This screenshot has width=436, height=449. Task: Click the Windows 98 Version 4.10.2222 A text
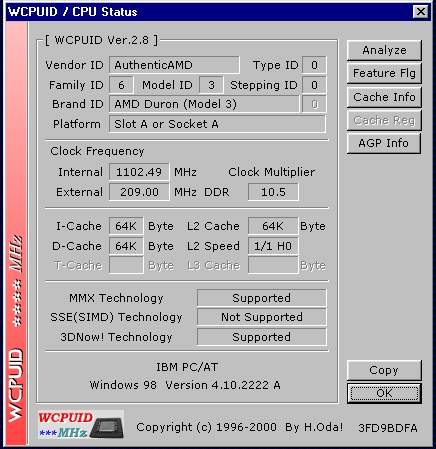(x=185, y=385)
